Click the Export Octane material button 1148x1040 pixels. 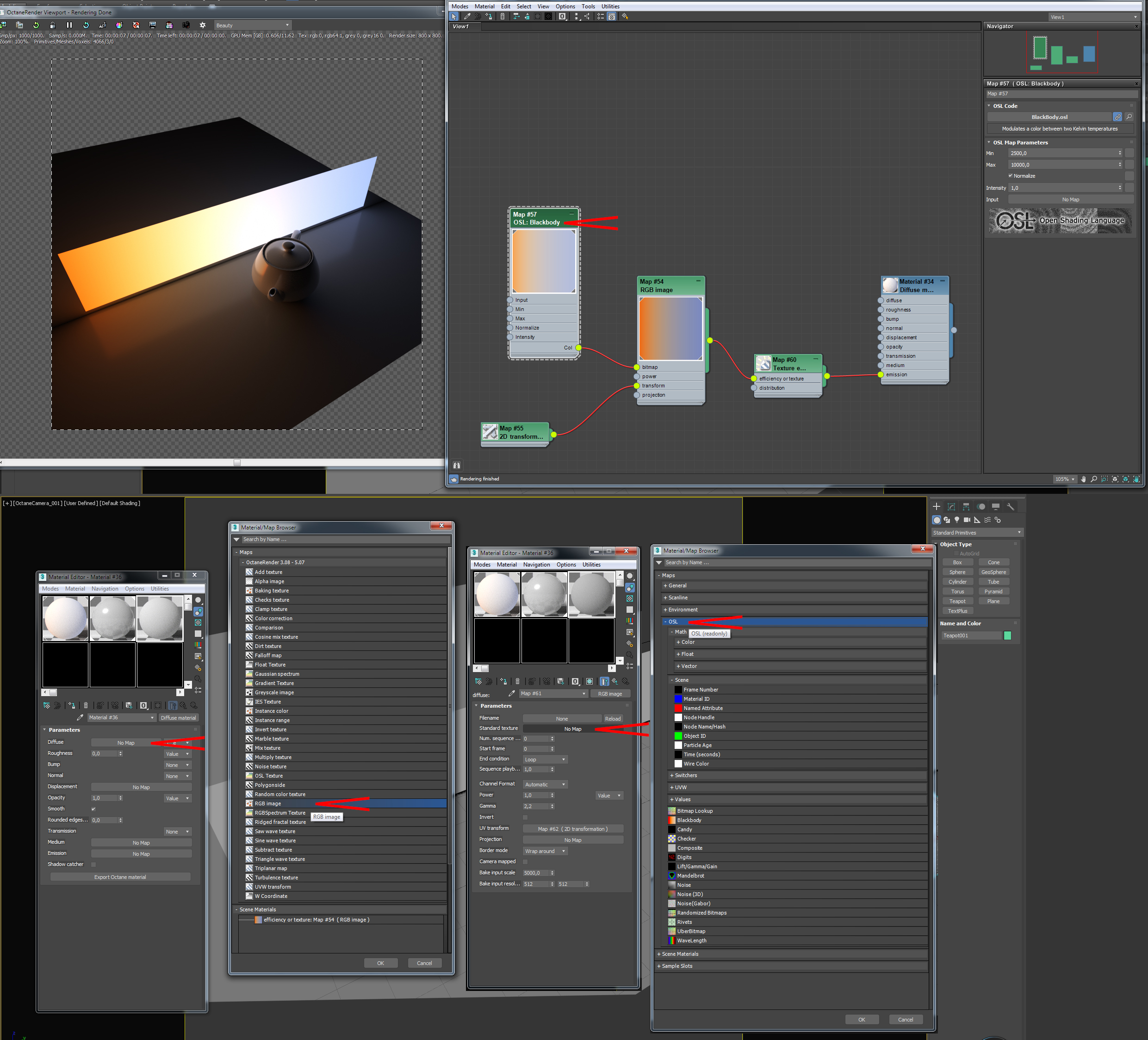(120, 877)
